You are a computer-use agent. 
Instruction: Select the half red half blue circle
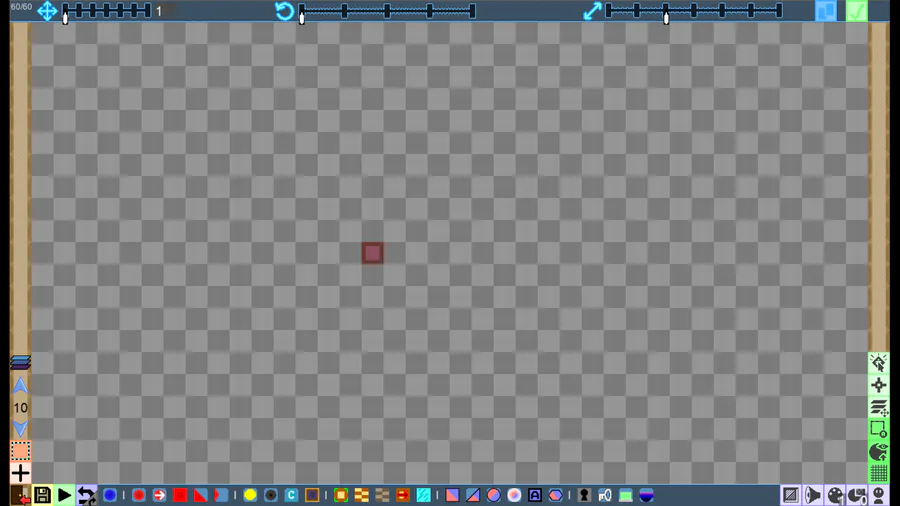point(494,495)
